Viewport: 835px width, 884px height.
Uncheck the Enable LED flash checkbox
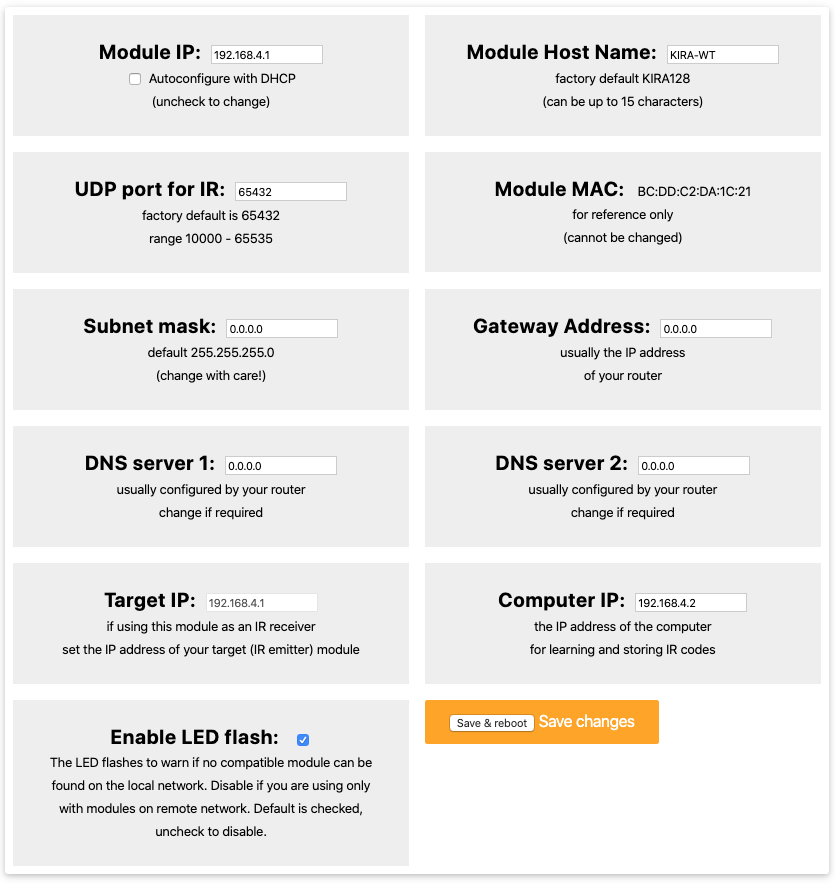point(303,740)
